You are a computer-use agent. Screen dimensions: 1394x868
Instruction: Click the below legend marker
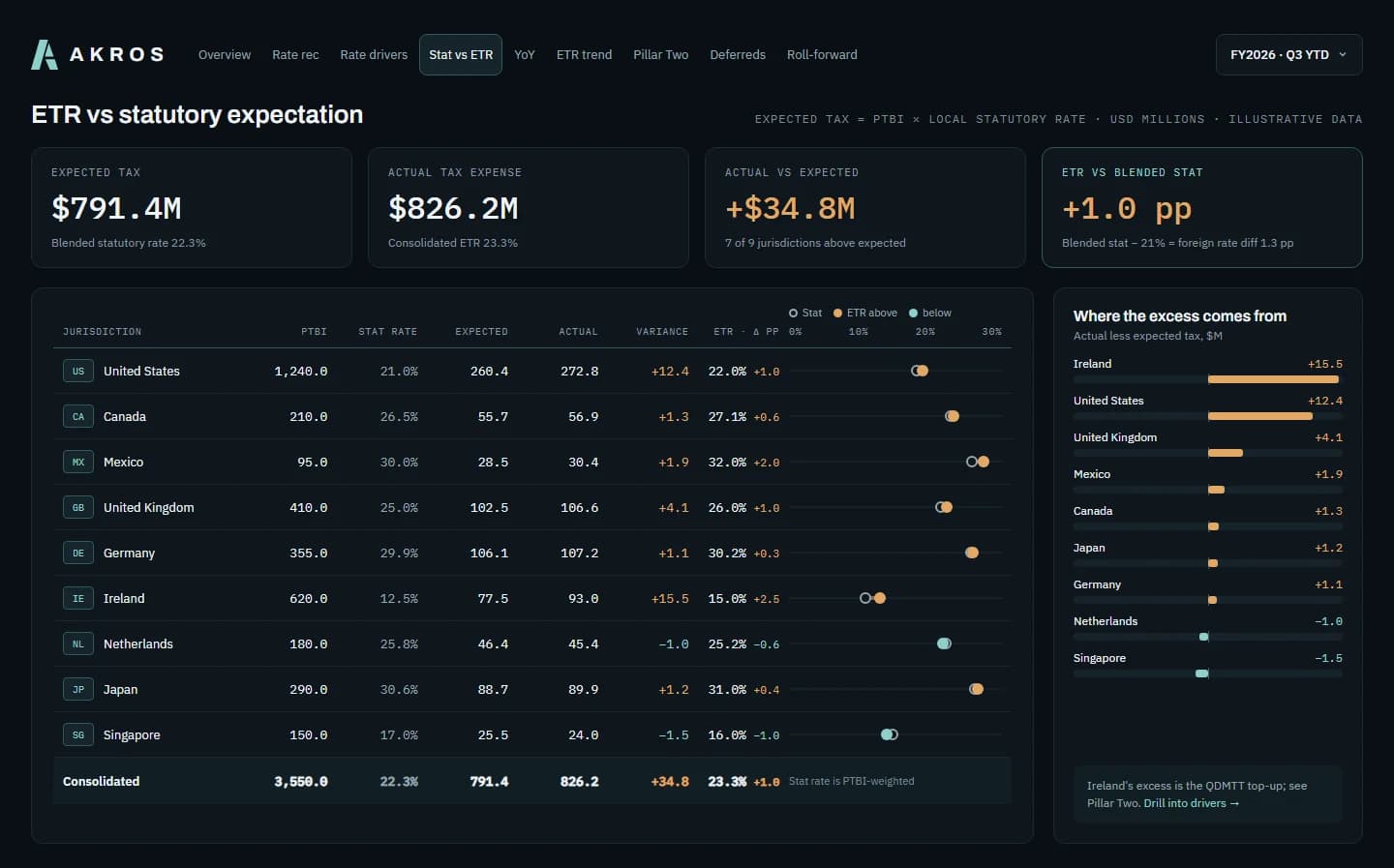(x=913, y=313)
